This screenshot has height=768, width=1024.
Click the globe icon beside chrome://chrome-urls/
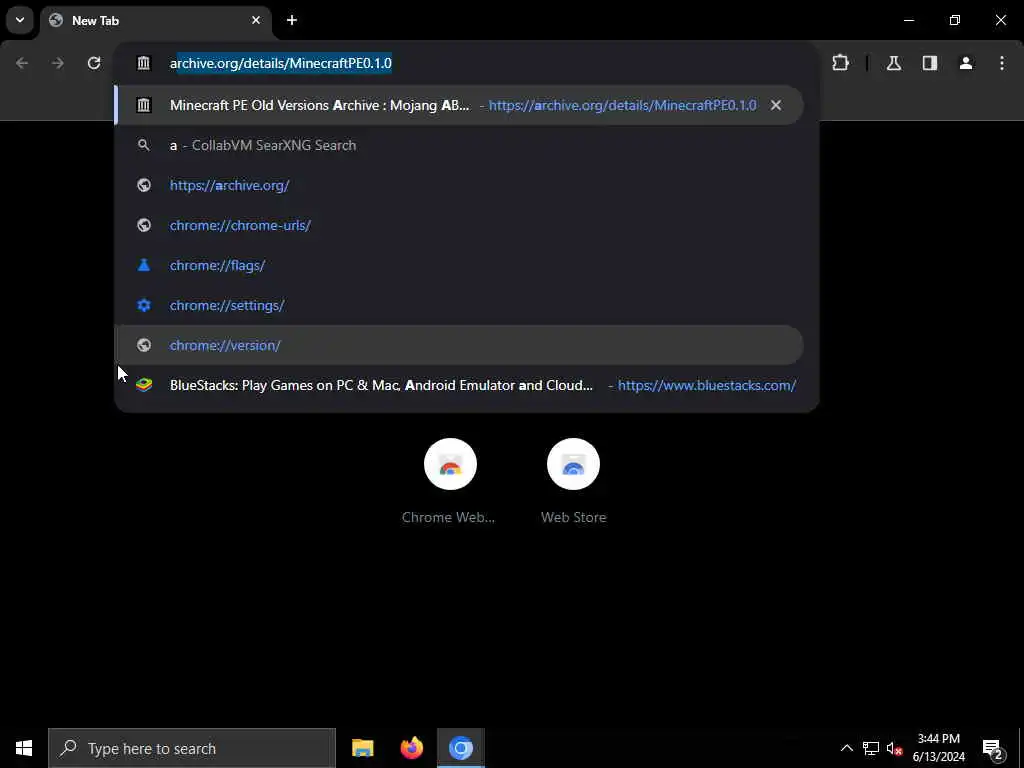coord(144,225)
